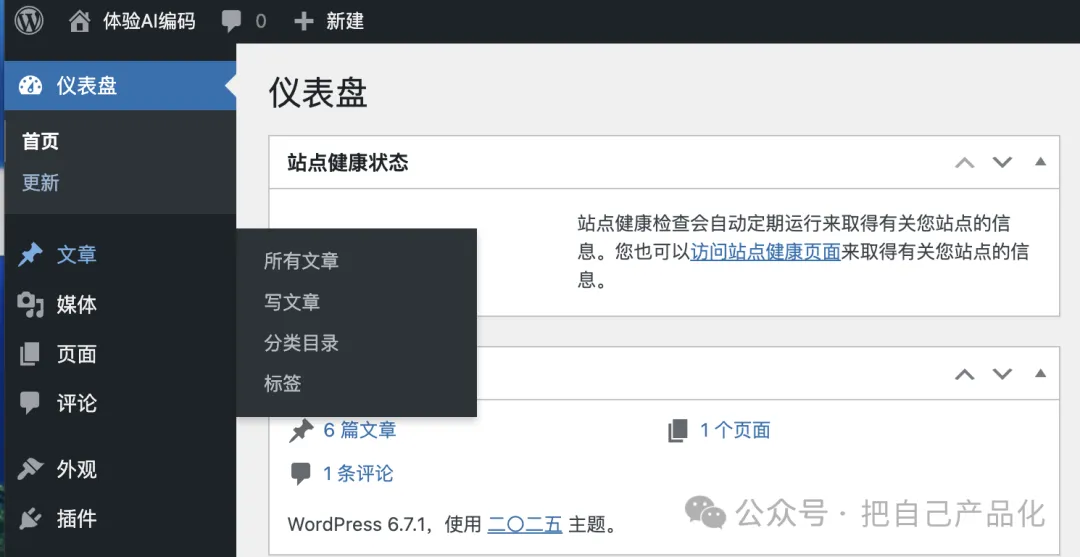Choose 分类目录 in the flyout menu

[301, 343]
